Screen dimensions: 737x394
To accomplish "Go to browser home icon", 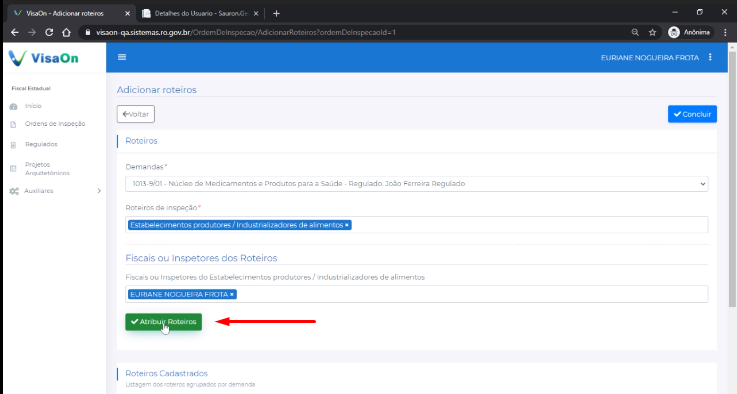I will click(66, 32).
